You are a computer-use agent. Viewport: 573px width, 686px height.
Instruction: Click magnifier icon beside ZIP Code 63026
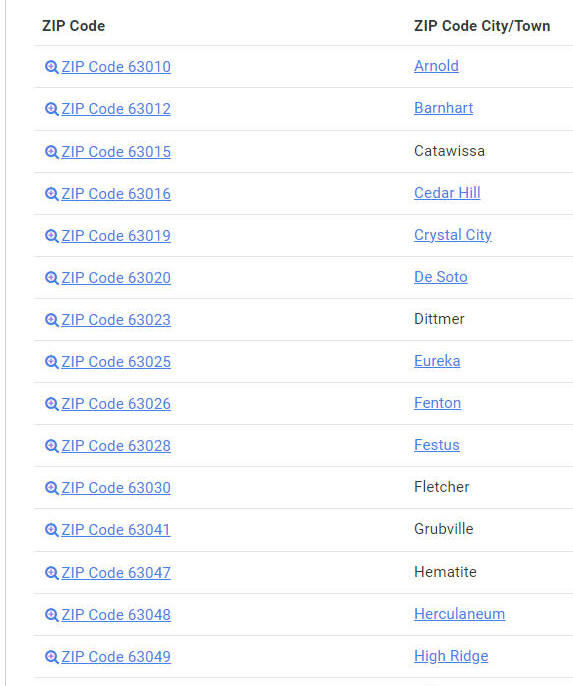click(x=52, y=404)
